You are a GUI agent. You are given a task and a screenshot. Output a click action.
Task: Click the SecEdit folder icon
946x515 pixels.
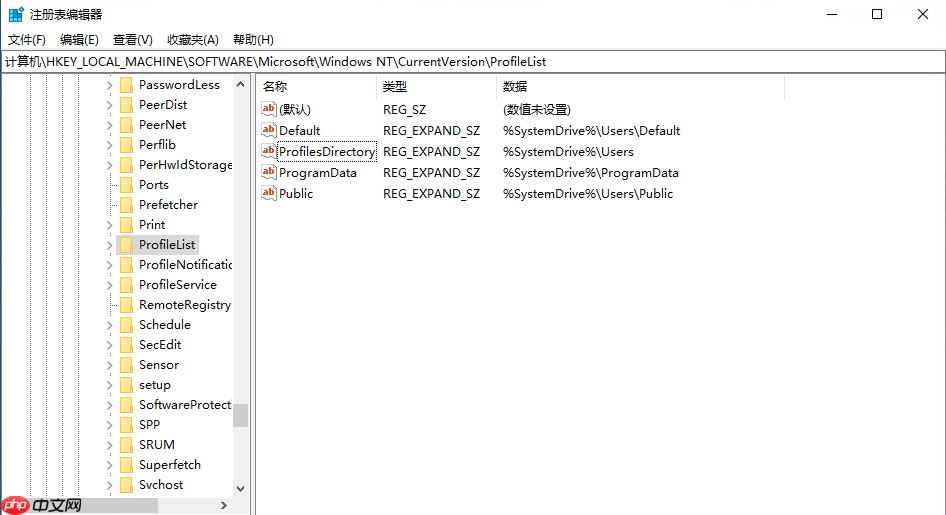(126, 345)
